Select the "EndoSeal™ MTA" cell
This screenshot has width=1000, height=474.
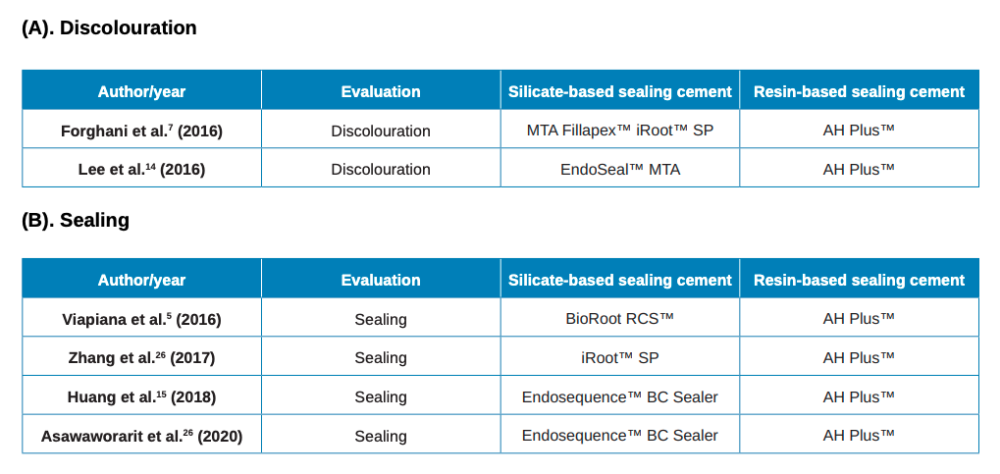[x=620, y=169]
